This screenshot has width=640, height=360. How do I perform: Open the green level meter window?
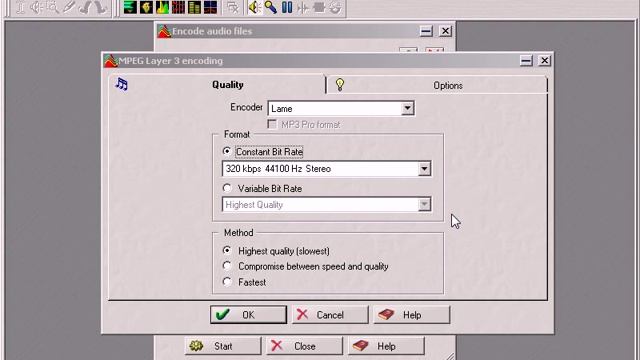[x=130, y=7]
